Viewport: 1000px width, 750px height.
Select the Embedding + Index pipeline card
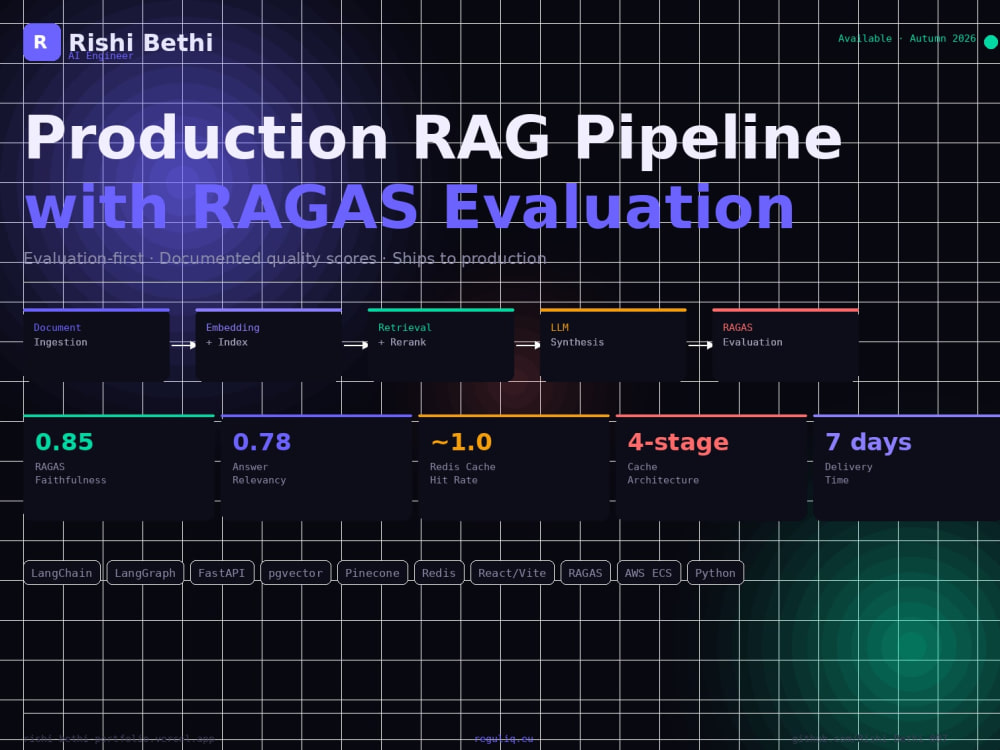pyautogui.click(x=268, y=345)
